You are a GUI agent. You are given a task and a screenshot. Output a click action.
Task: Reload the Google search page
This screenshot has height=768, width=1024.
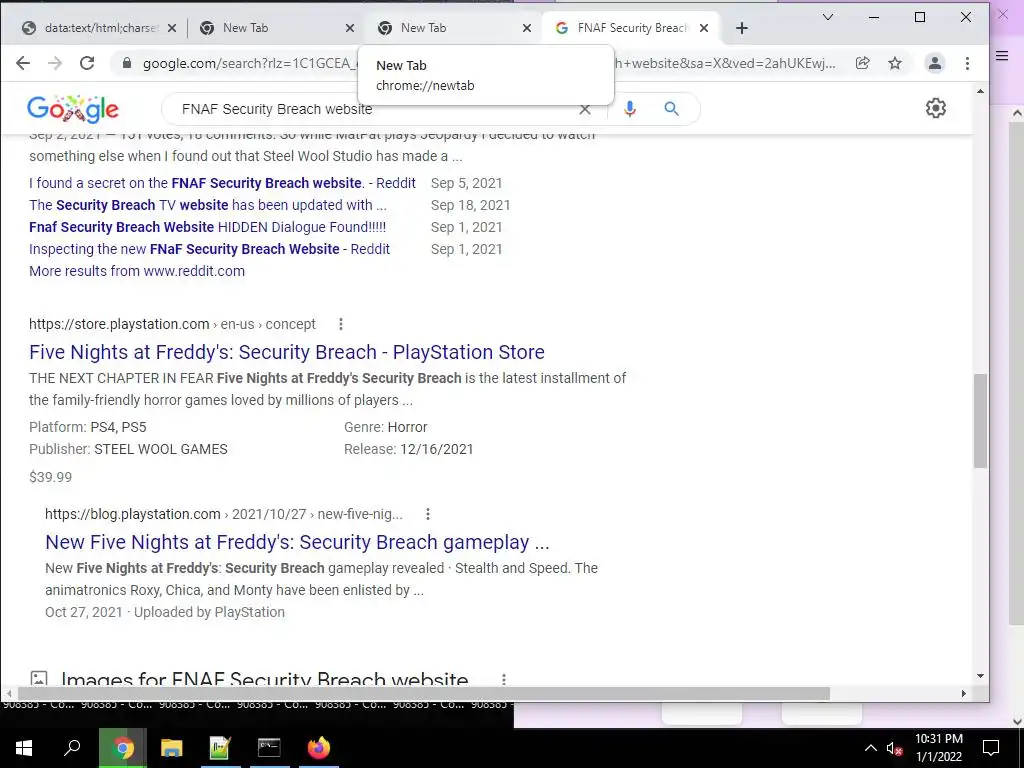pos(87,63)
